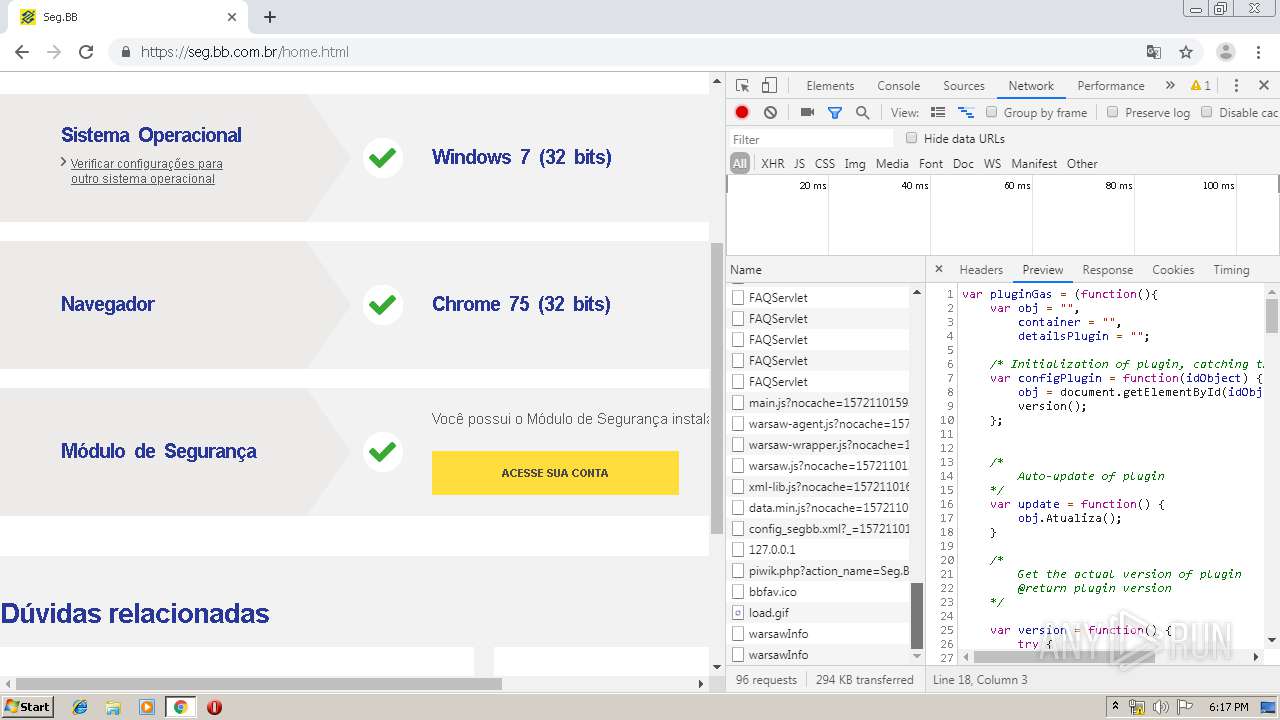Click the ACESSE SUA CONTA button

[555, 473]
